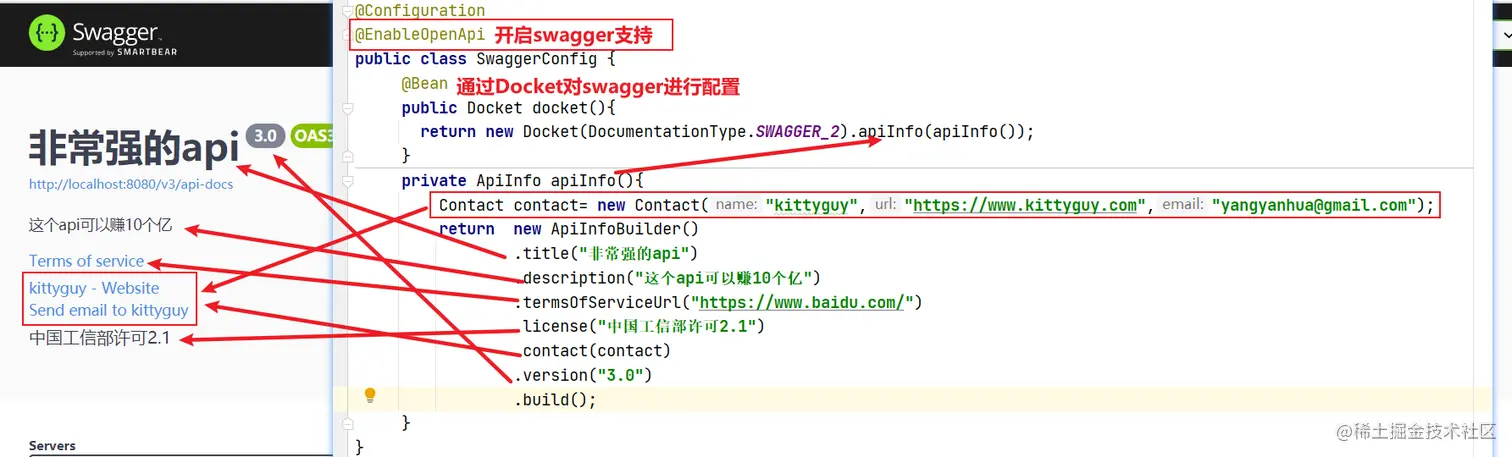The image size is (1512, 457).
Task: Click the Swagger logo icon
Action: [47, 33]
